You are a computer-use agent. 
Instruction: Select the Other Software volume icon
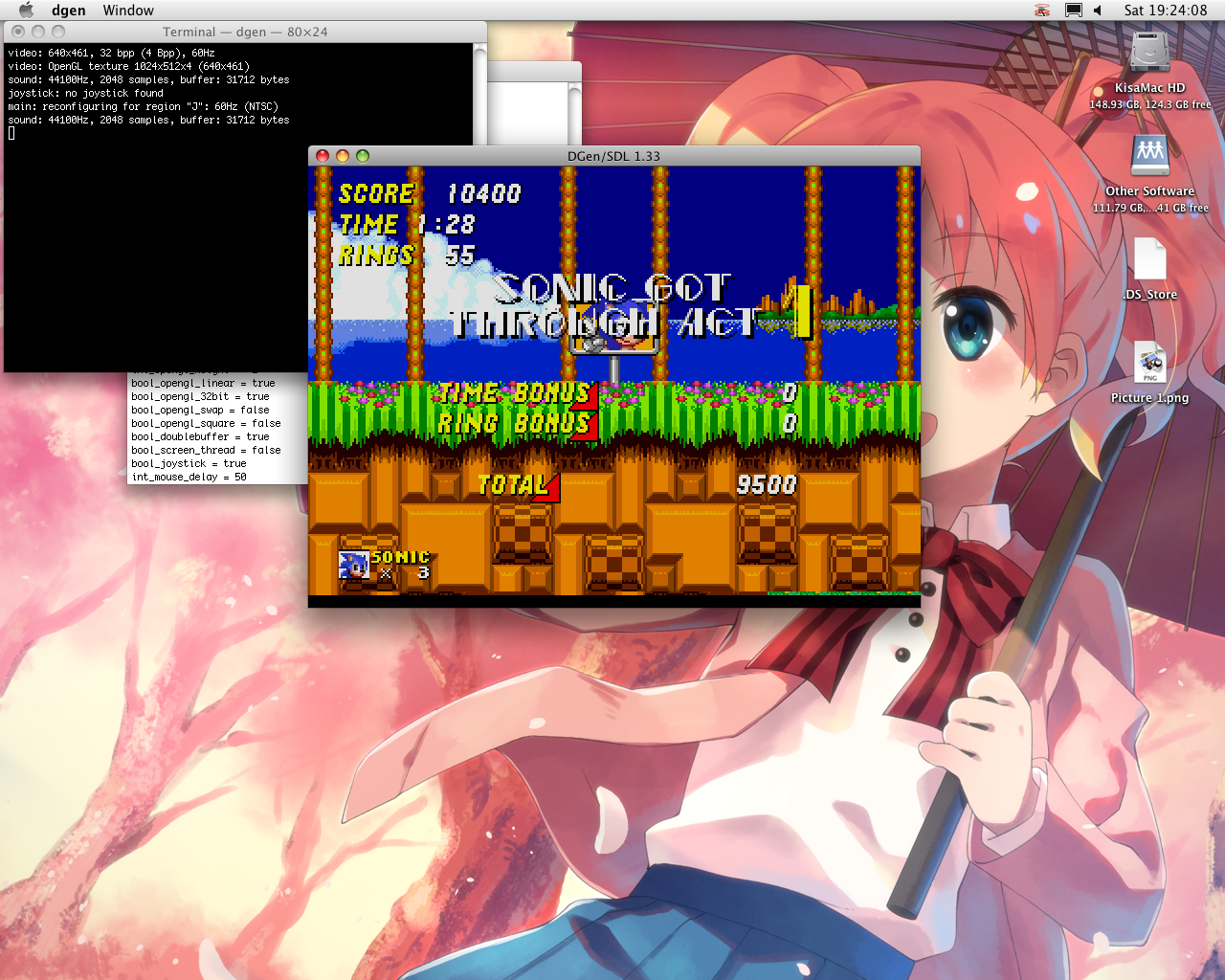pos(1149,155)
